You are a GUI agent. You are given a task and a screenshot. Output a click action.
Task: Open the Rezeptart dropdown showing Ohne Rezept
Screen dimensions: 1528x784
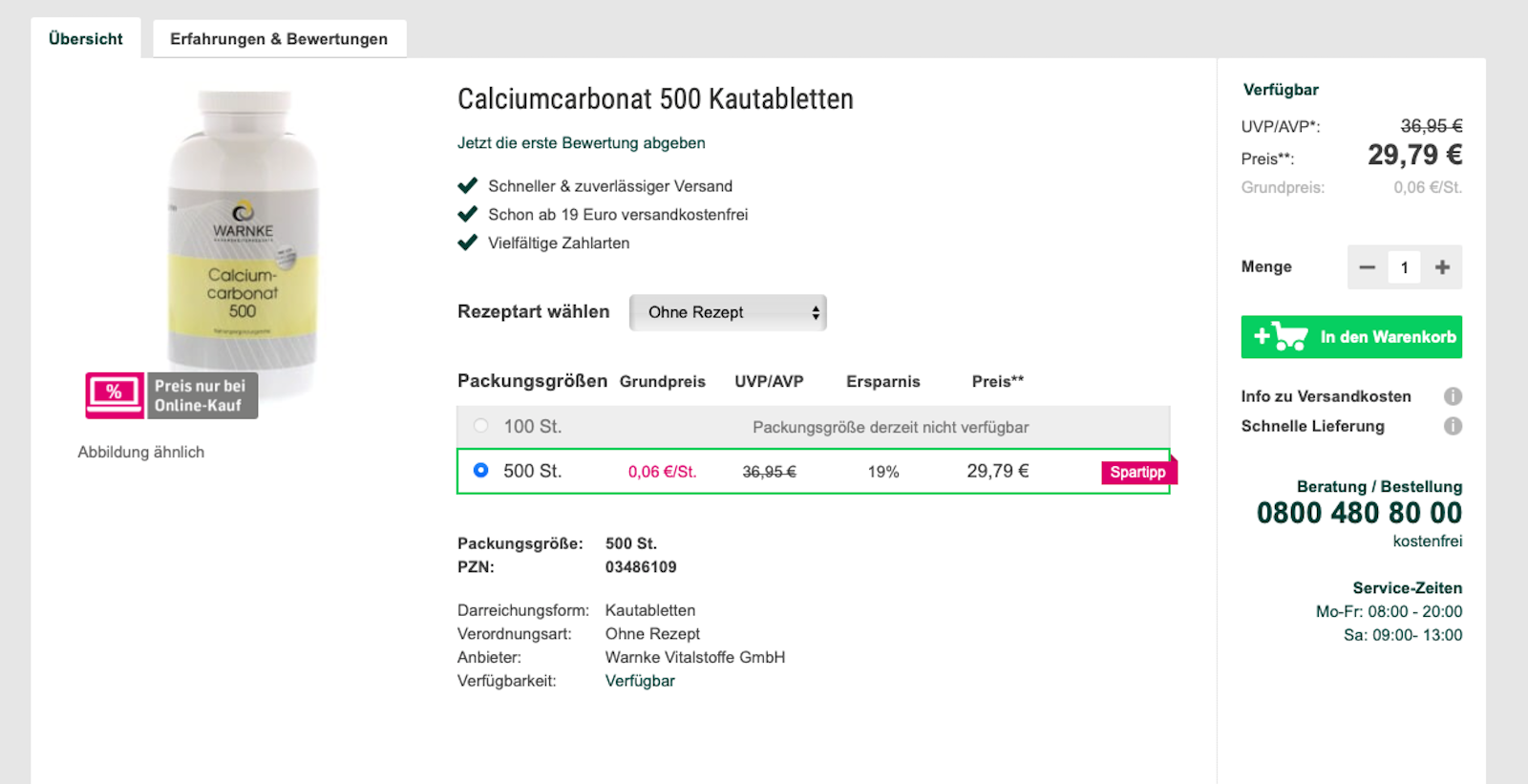click(728, 312)
